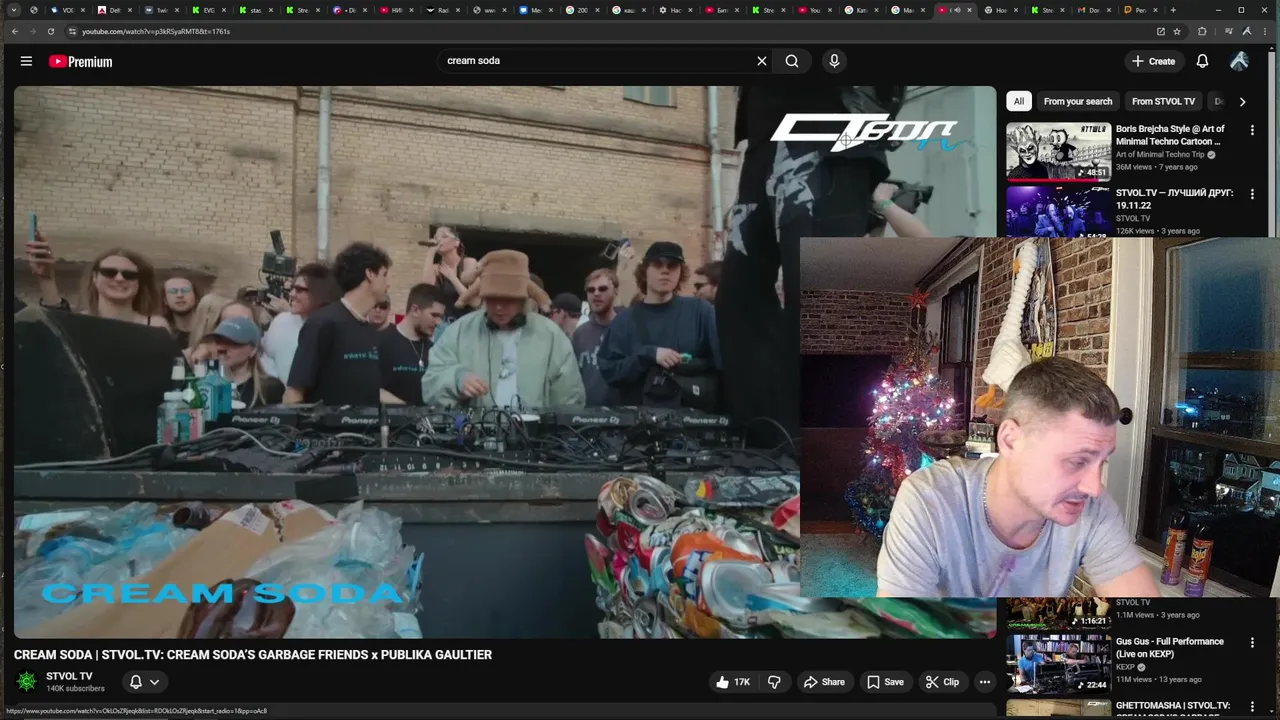Open options for Gus Gus video
This screenshot has height=720, width=1280.
pyautogui.click(x=1252, y=643)
